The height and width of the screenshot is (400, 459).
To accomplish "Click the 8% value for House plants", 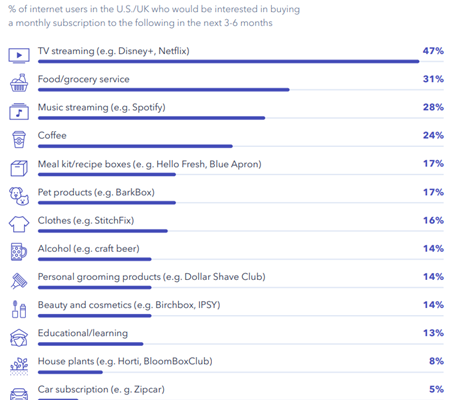I will coord(436,361).
